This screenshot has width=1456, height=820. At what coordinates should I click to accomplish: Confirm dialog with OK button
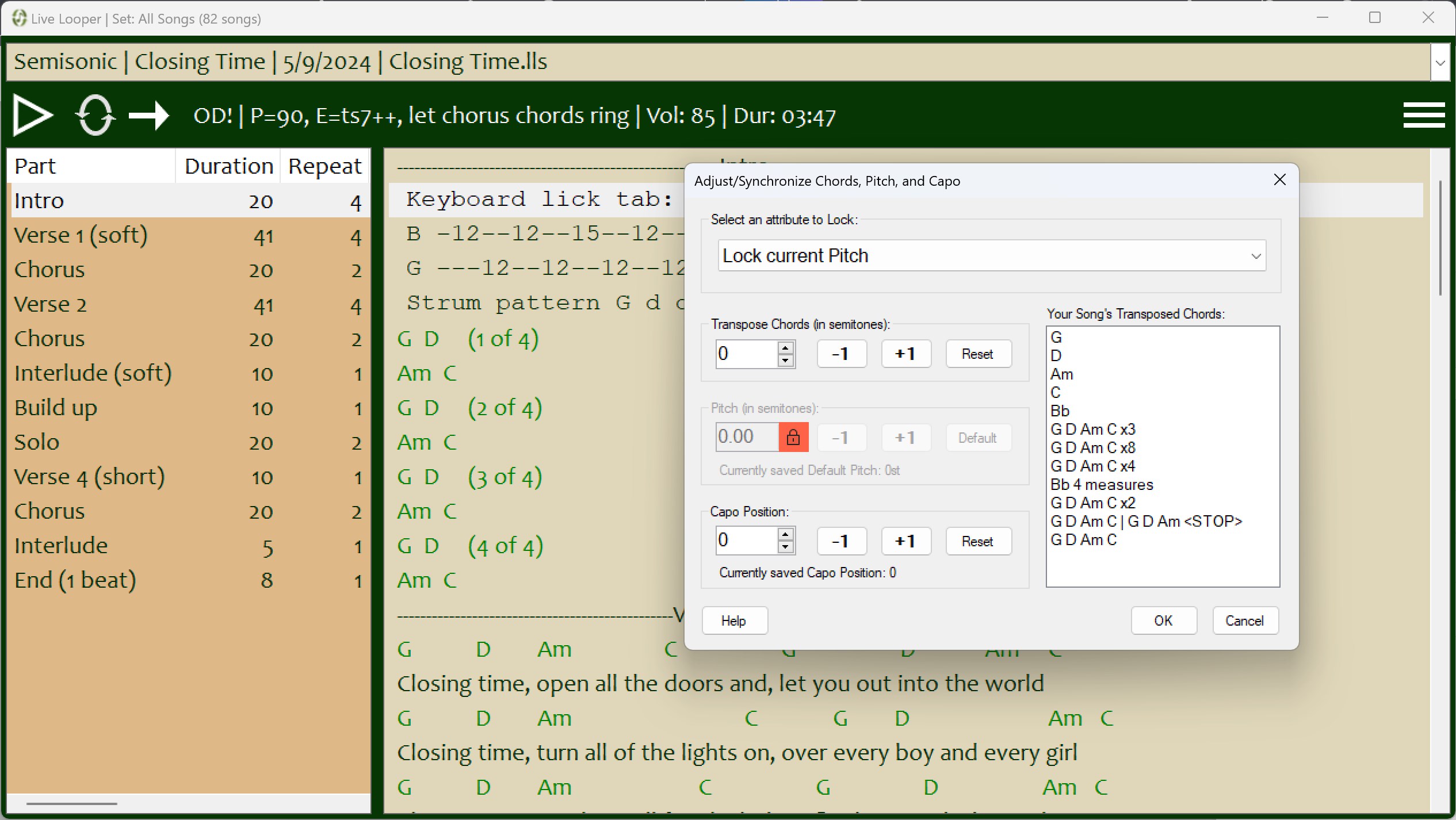[1163, 620]
